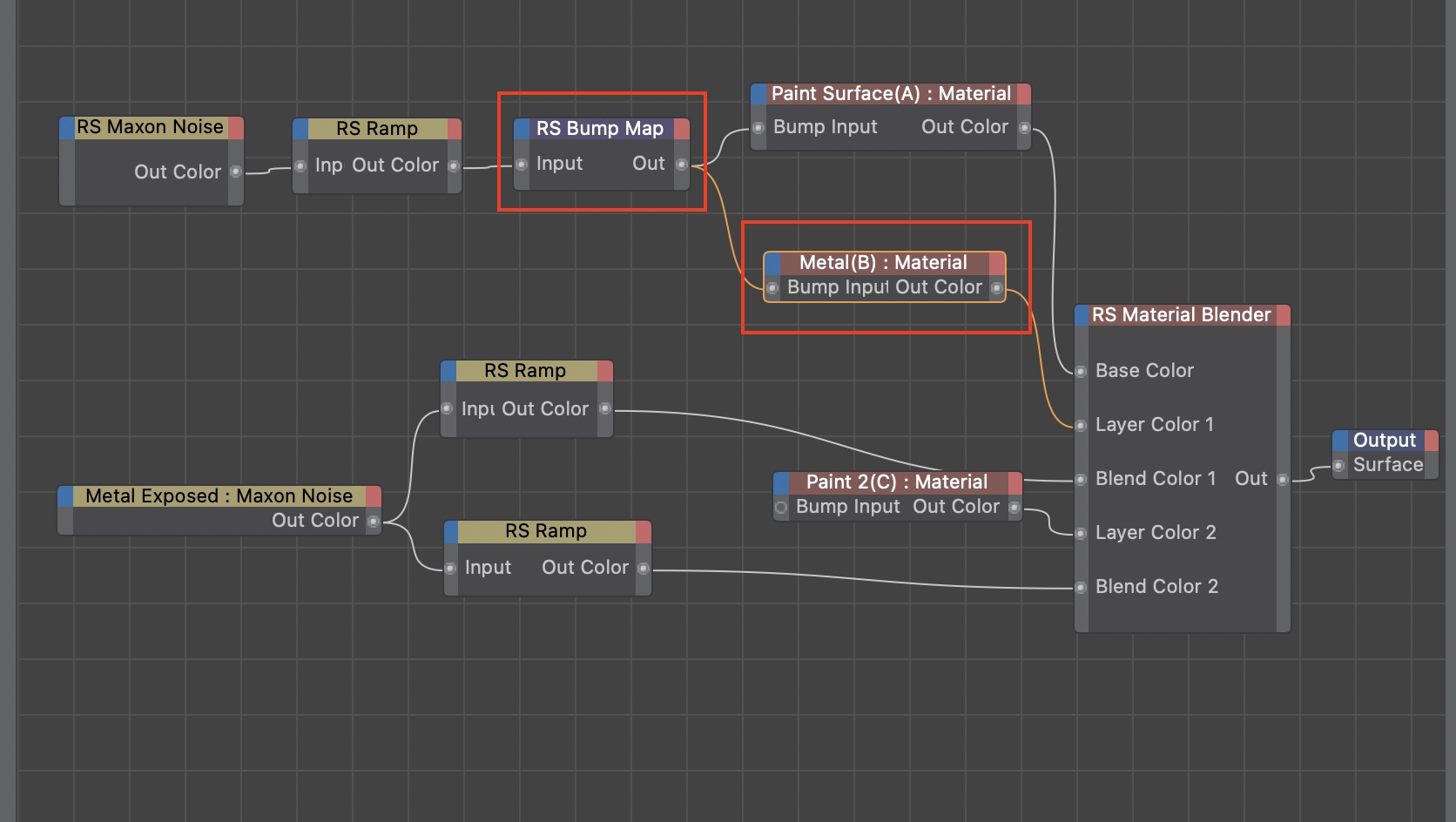Click the Input port of RS Bump Map
Image resolution: width=1456 pixels, height=822 pixels.
(522, 165)
